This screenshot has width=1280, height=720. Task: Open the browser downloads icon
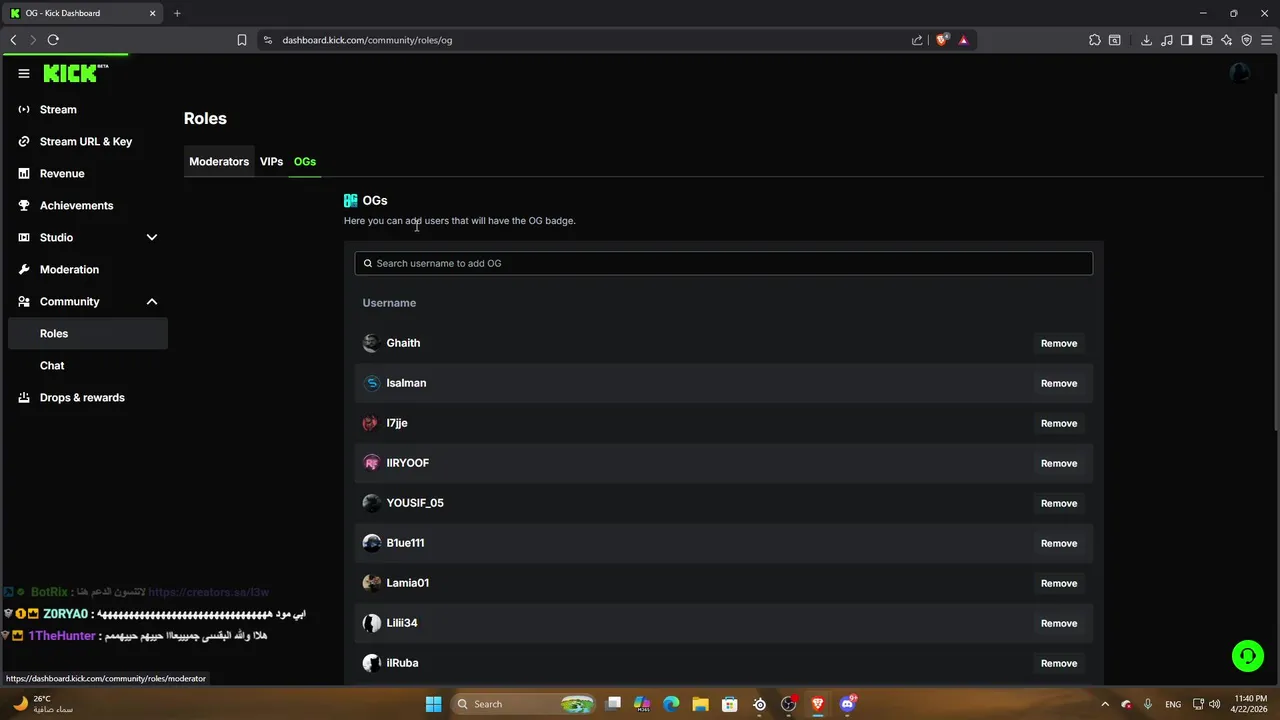[x=1146, y=40]
